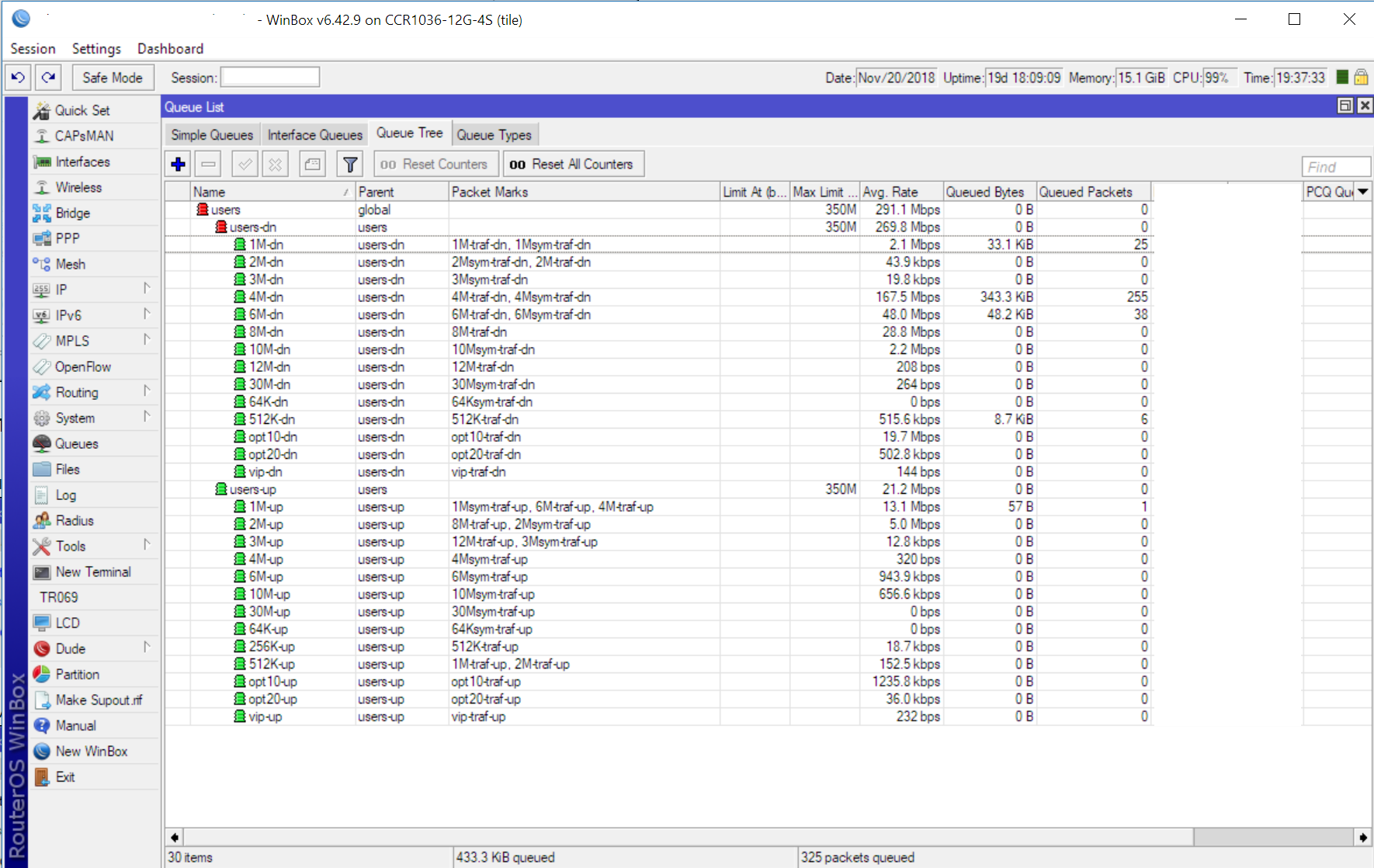Image resolution: width=1374 pixels, height=868 pixels.
Task: Open Queues in sidebar
Action: click(x=94, y=443)
